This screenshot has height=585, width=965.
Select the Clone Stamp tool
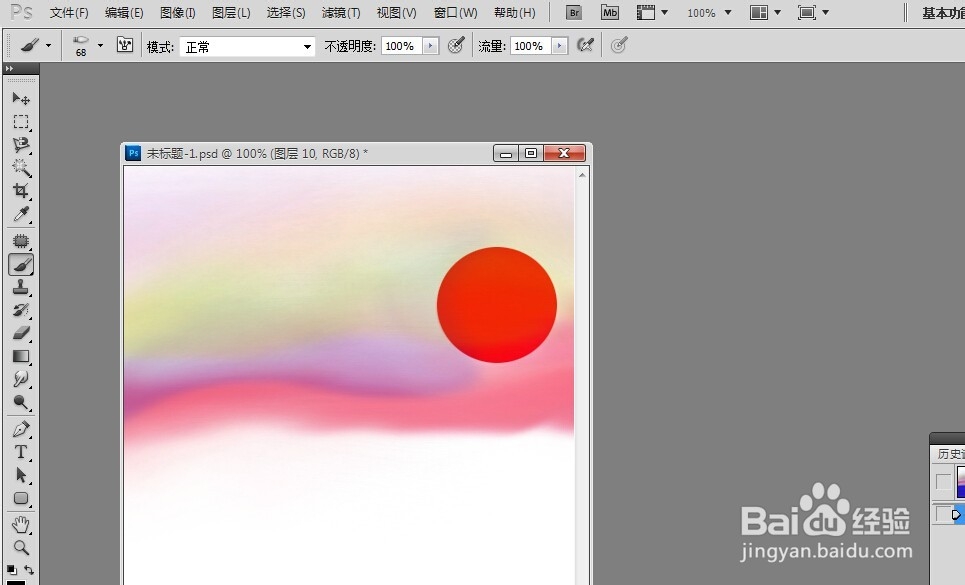[x=21, y=287]
